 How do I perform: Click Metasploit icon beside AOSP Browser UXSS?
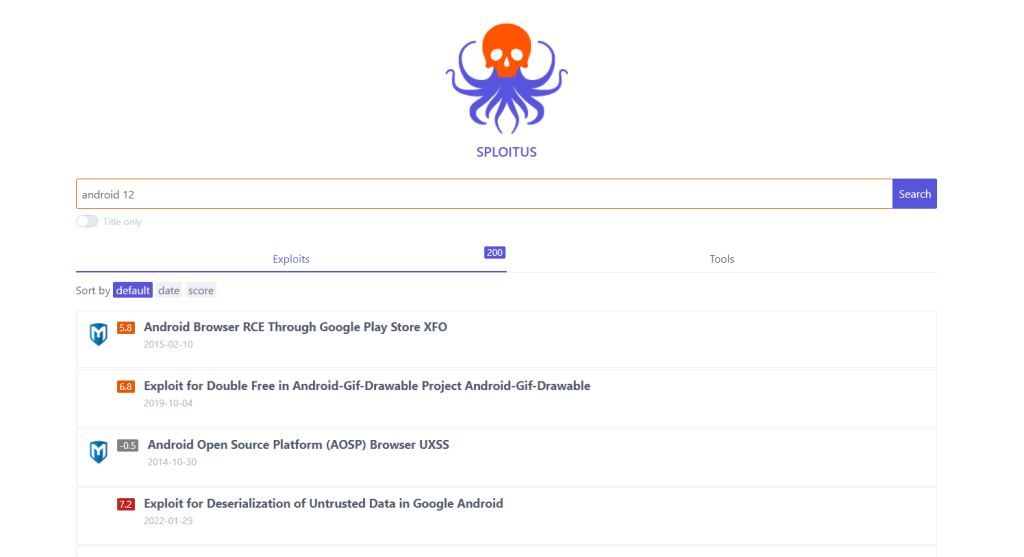point(98,453)
